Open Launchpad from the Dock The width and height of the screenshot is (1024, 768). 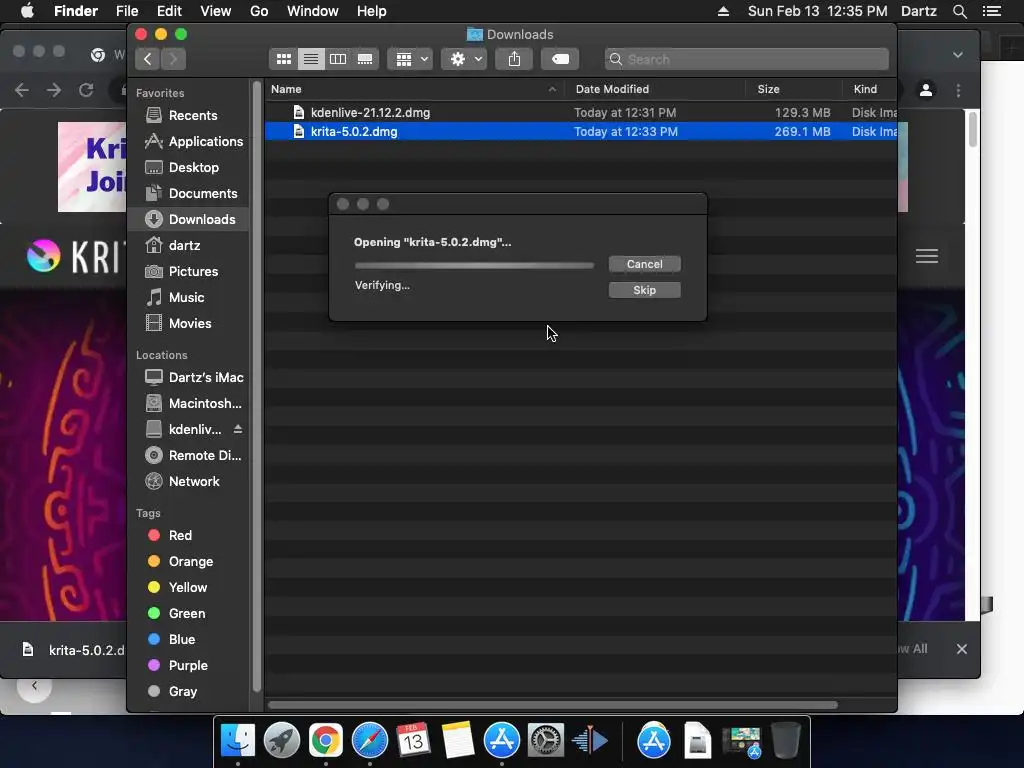(x=281, y=741)
